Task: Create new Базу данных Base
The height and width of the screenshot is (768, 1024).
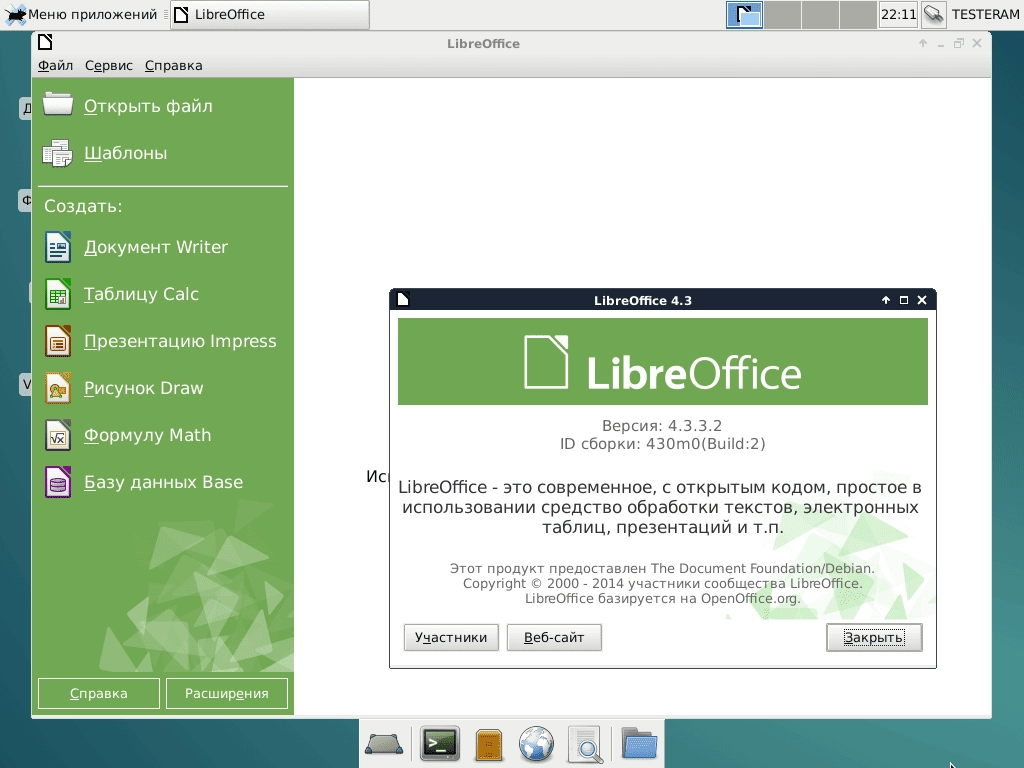Action: (163, 482)
